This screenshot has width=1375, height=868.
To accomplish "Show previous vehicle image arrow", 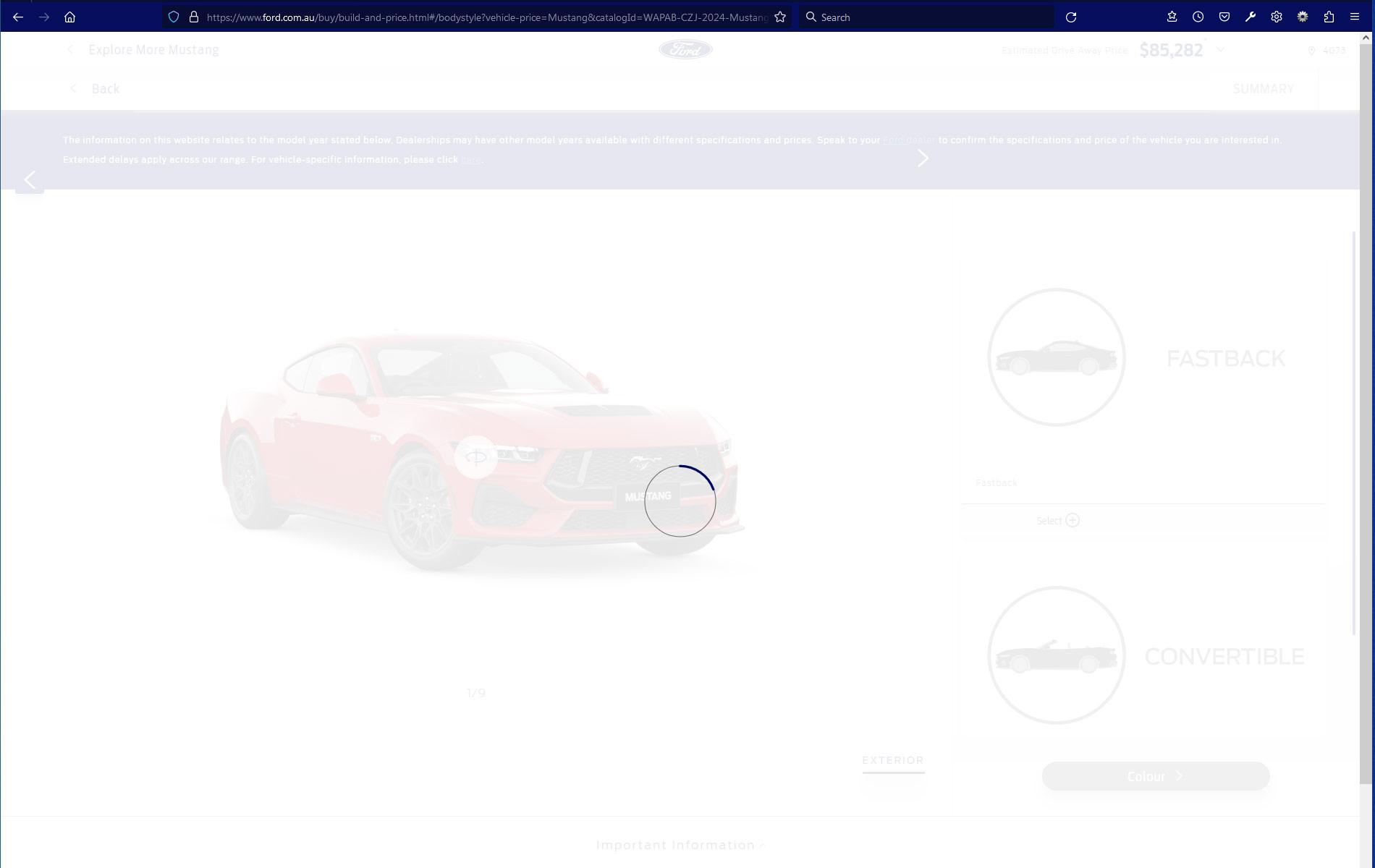I will click(x=30, y=180).
